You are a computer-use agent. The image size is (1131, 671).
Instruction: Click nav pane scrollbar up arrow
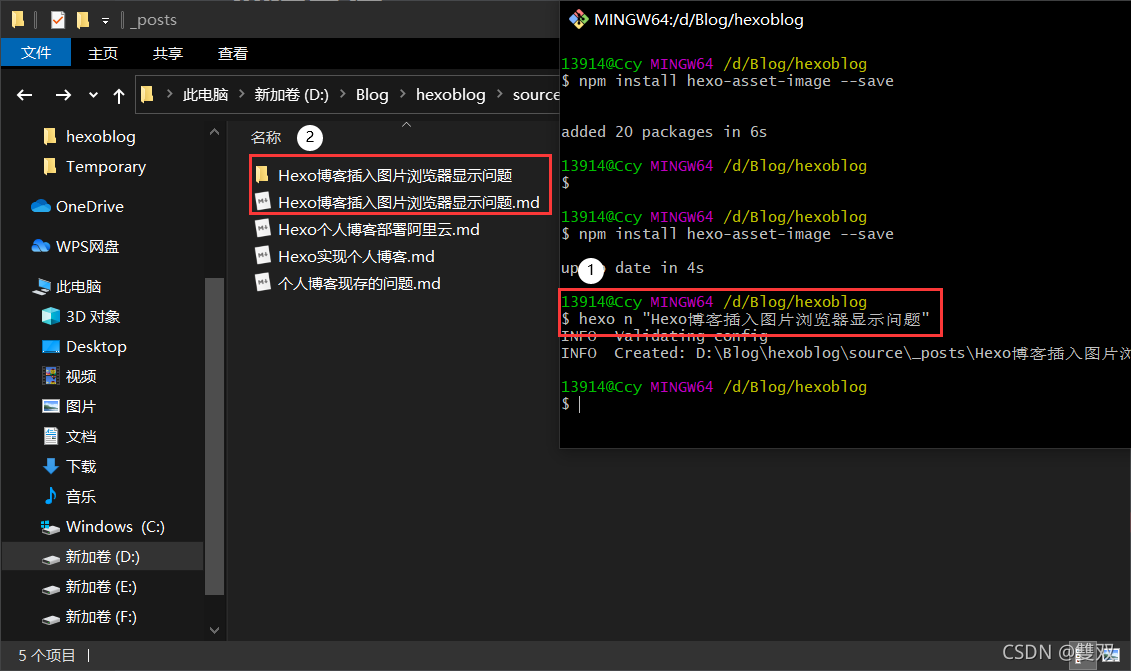(214, 132)
